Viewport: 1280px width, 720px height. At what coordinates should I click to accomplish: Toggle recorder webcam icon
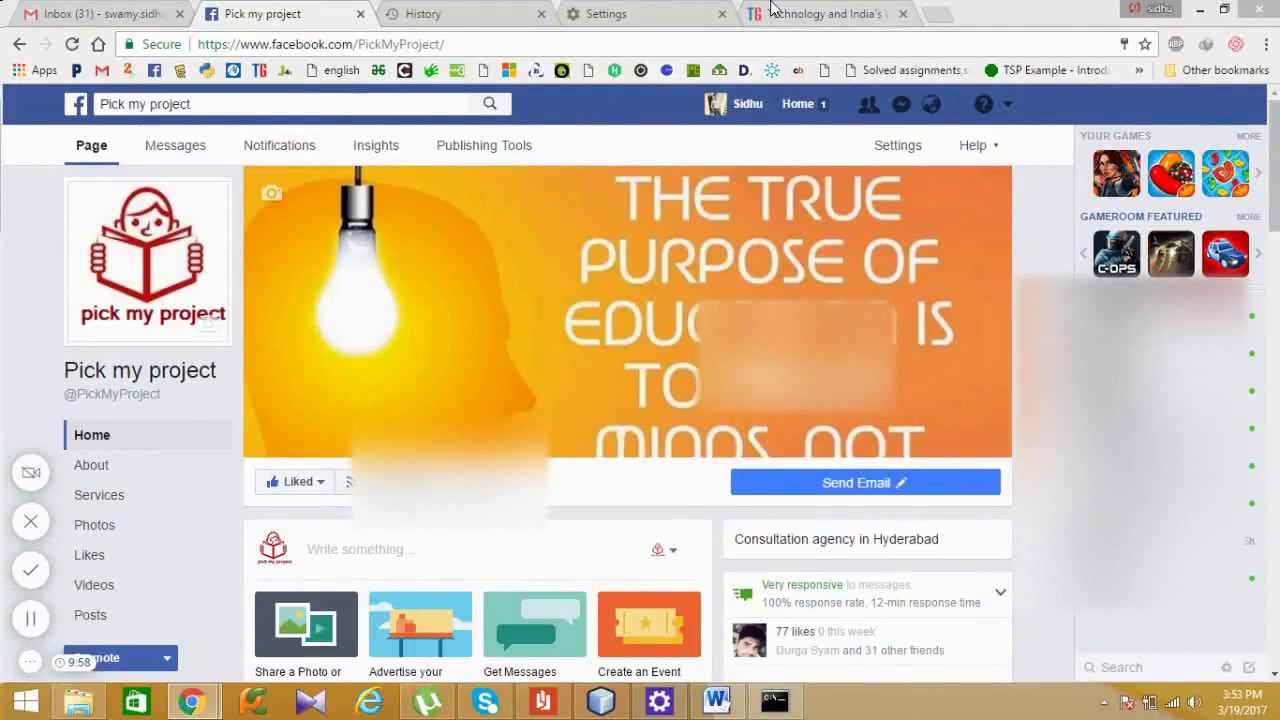(31, 472)
